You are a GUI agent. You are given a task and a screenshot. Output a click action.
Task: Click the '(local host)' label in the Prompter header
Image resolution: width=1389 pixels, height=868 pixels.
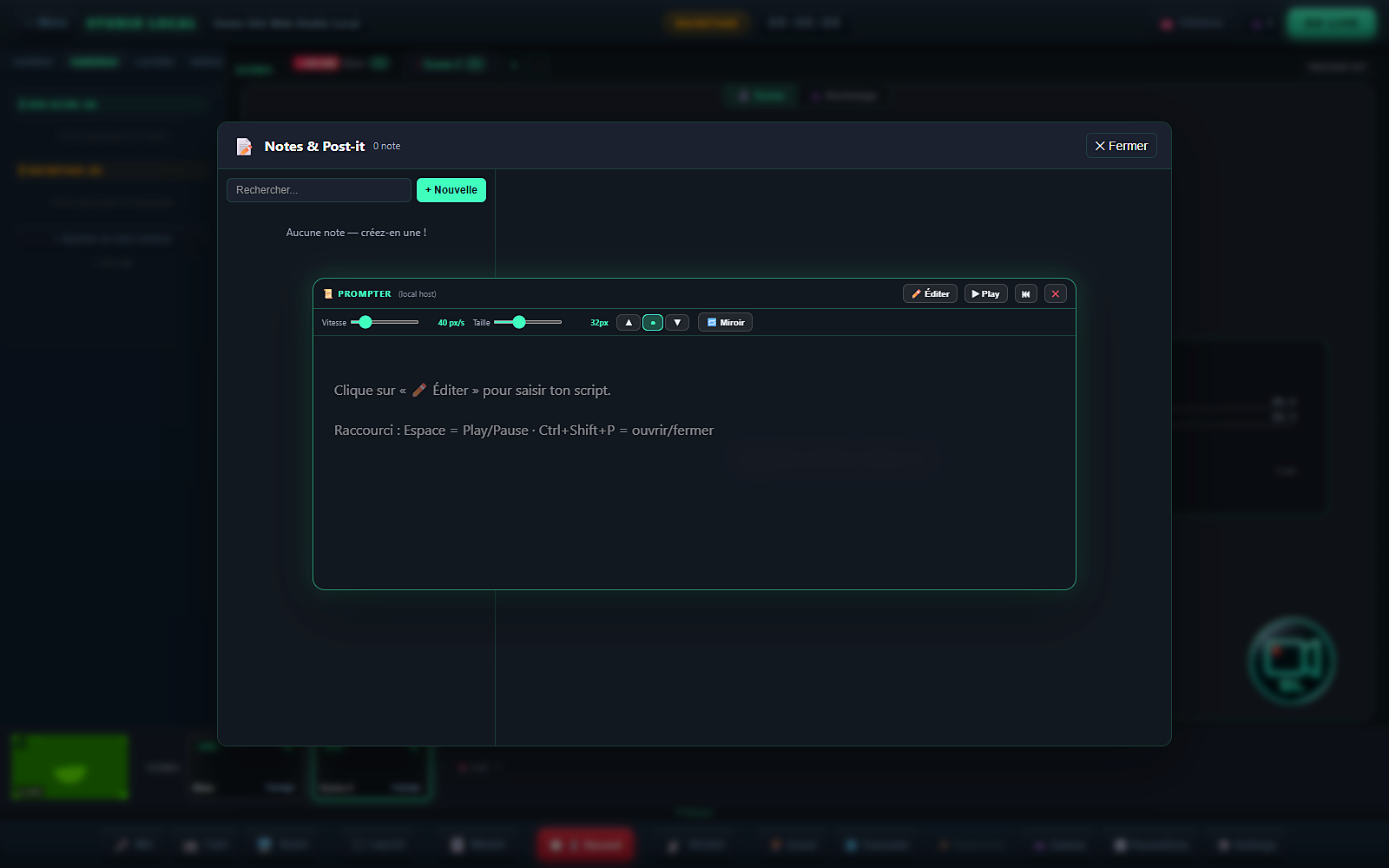pyautogui.click(x=418, y=294)
